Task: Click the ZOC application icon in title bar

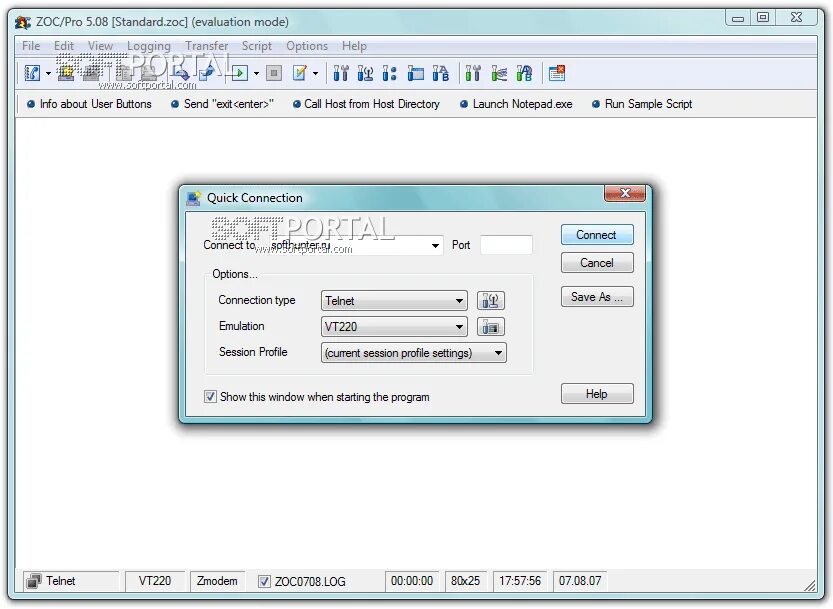Action: pyautogui.click(x=23, y=22)
